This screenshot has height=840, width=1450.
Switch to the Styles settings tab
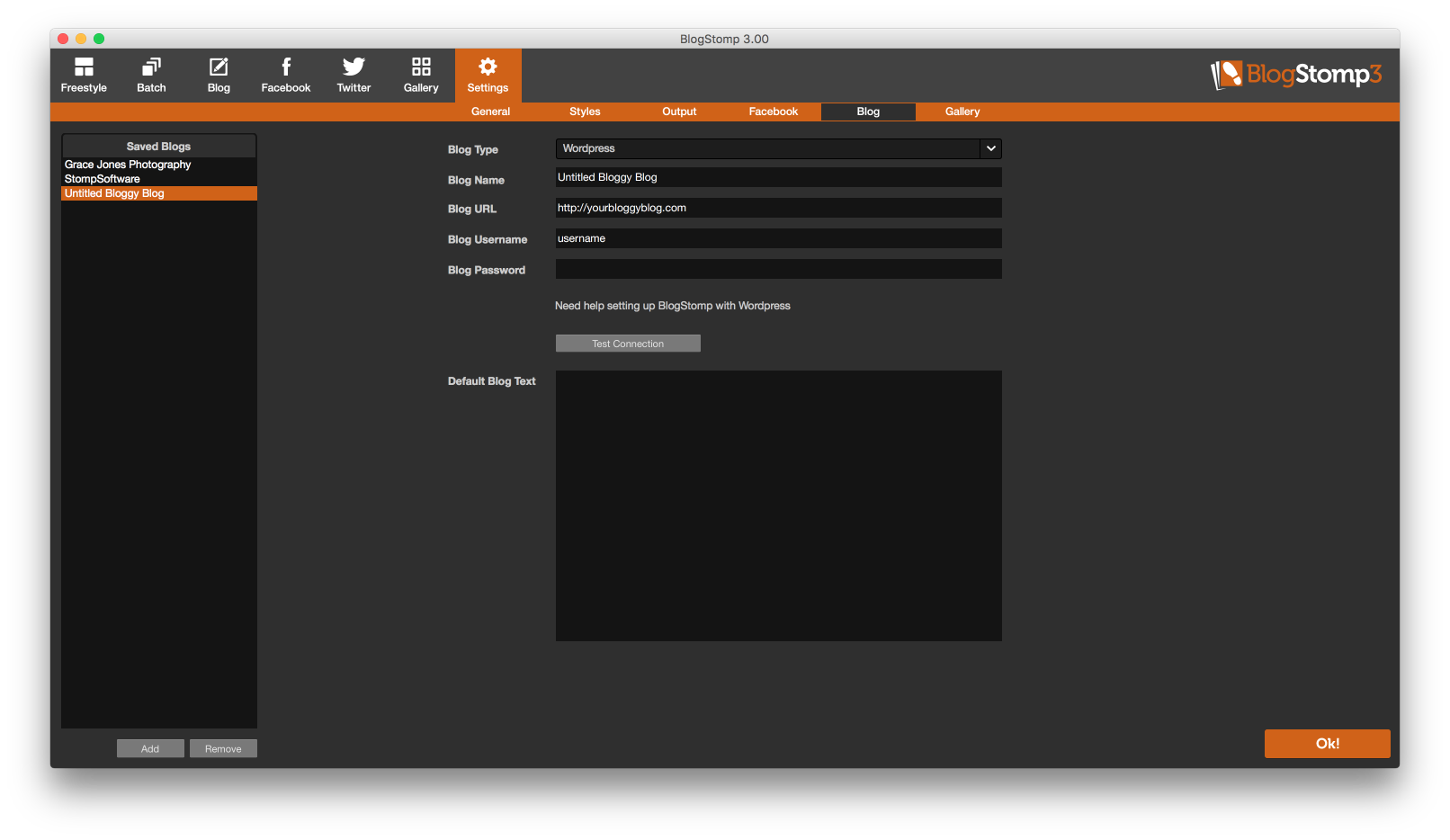585,112
